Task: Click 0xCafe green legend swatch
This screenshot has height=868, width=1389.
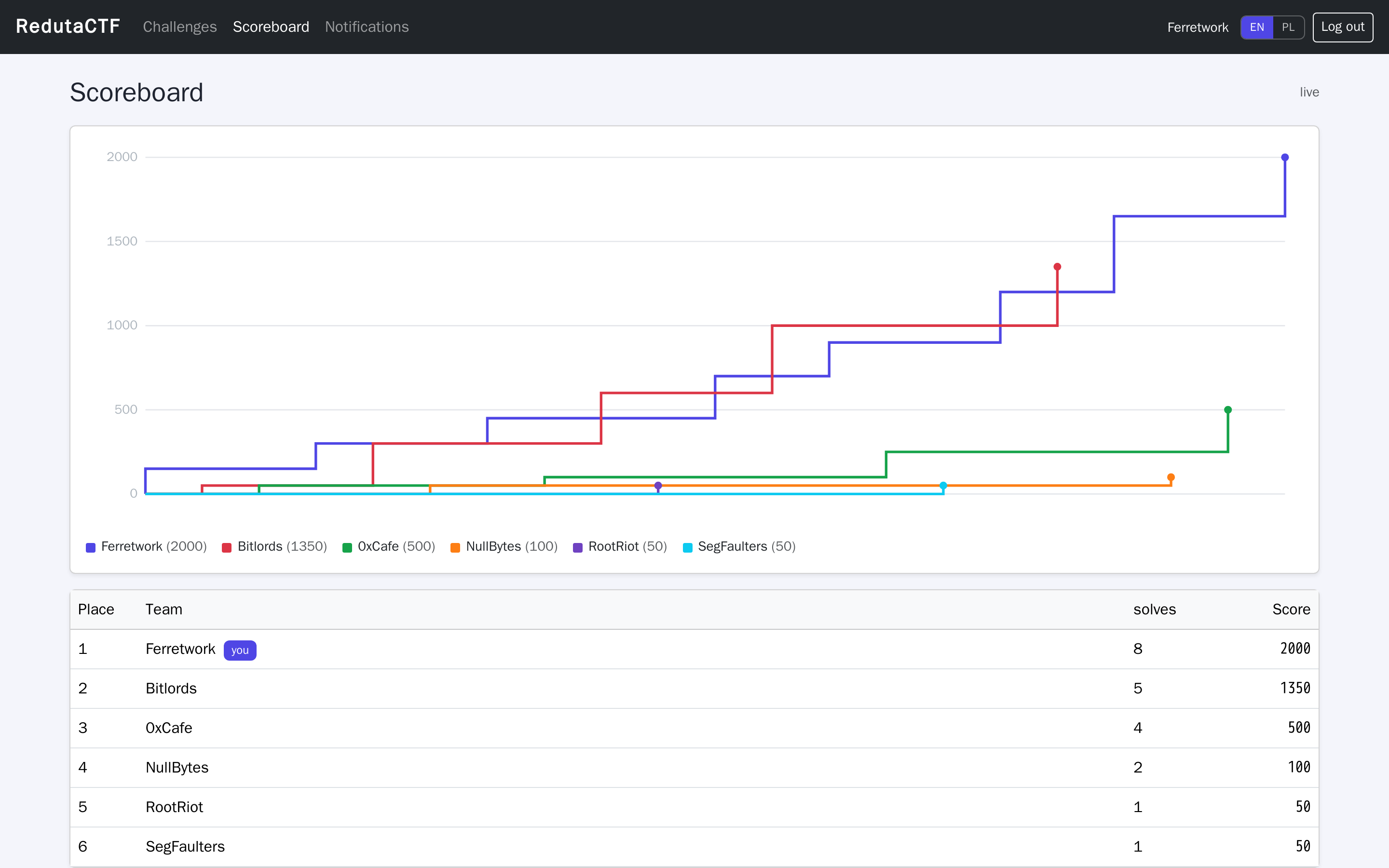Action: click(347, 547)
